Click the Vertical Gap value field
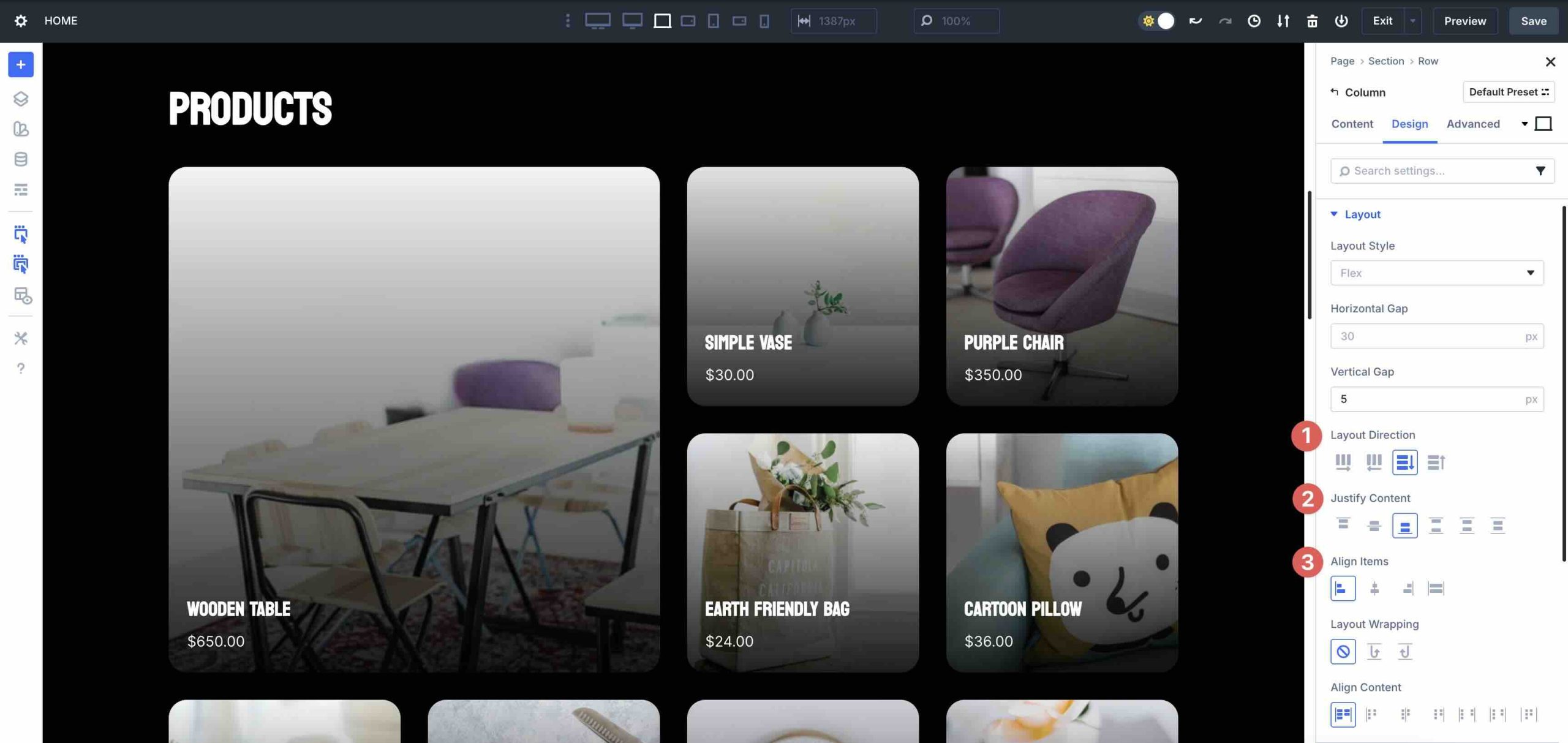 click(x=1427, y=399)
